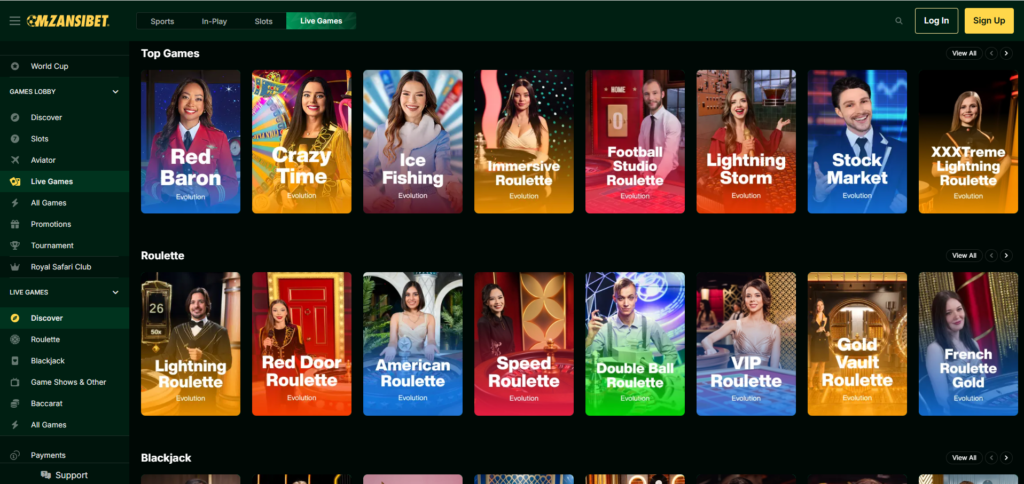Open the Stock Market game card

[x=857, y=142]
